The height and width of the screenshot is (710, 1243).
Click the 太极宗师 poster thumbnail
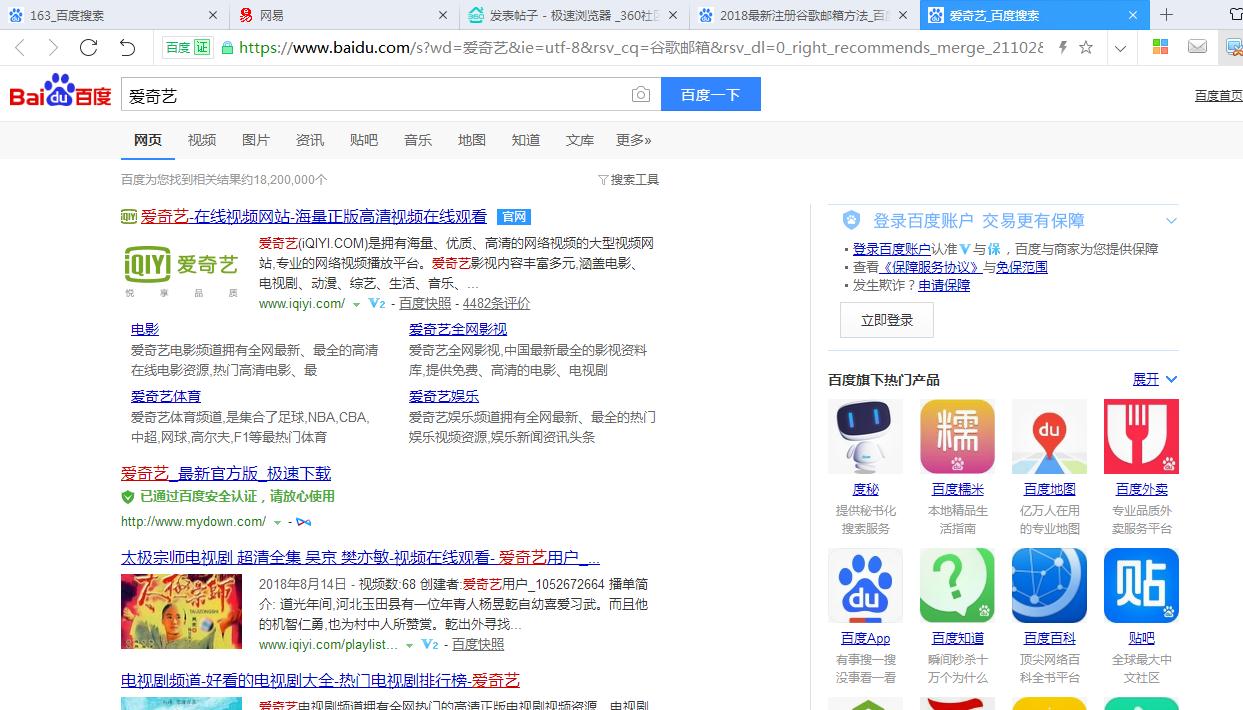pos(181,611)
